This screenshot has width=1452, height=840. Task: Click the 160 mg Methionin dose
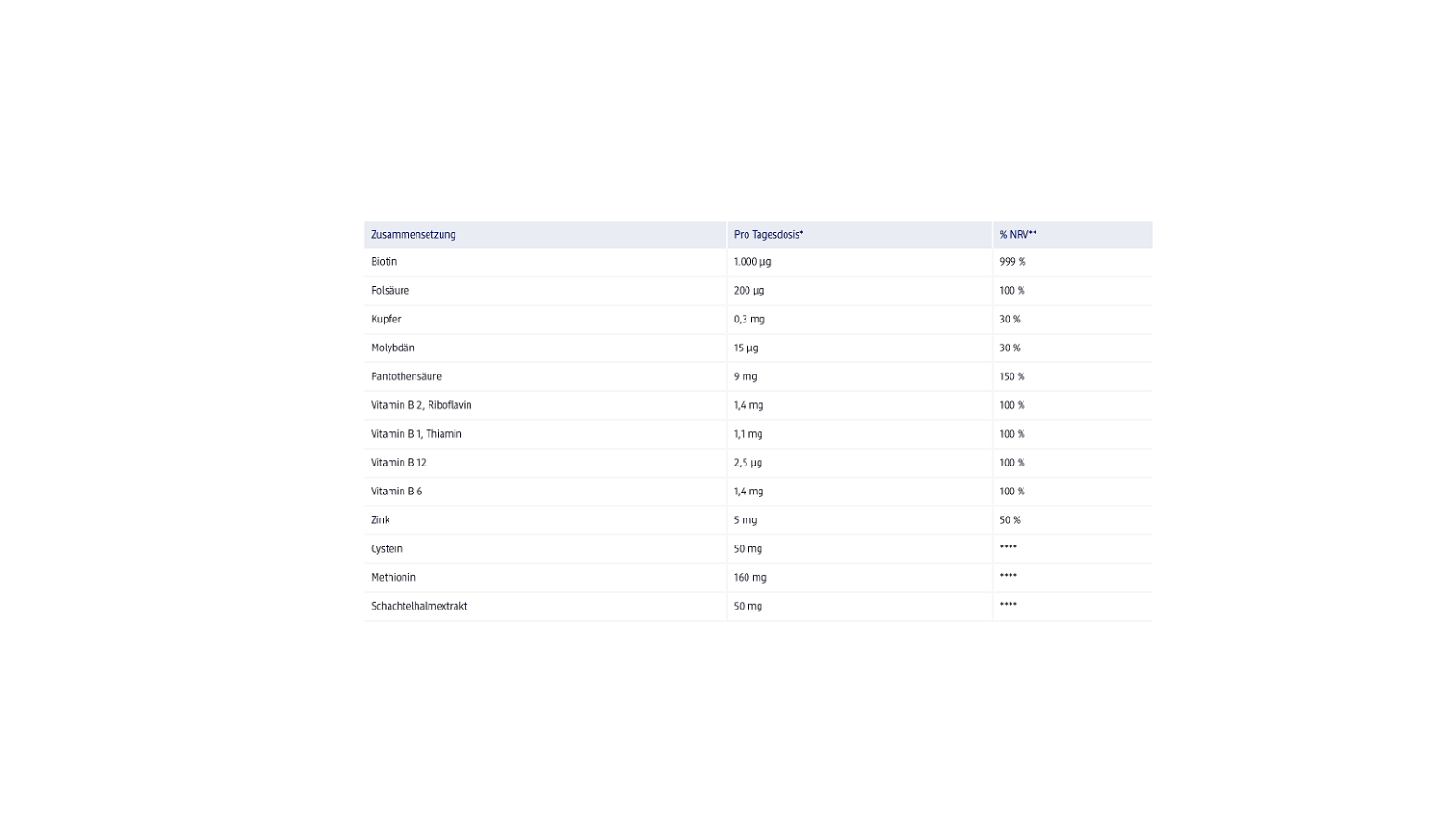750,578
